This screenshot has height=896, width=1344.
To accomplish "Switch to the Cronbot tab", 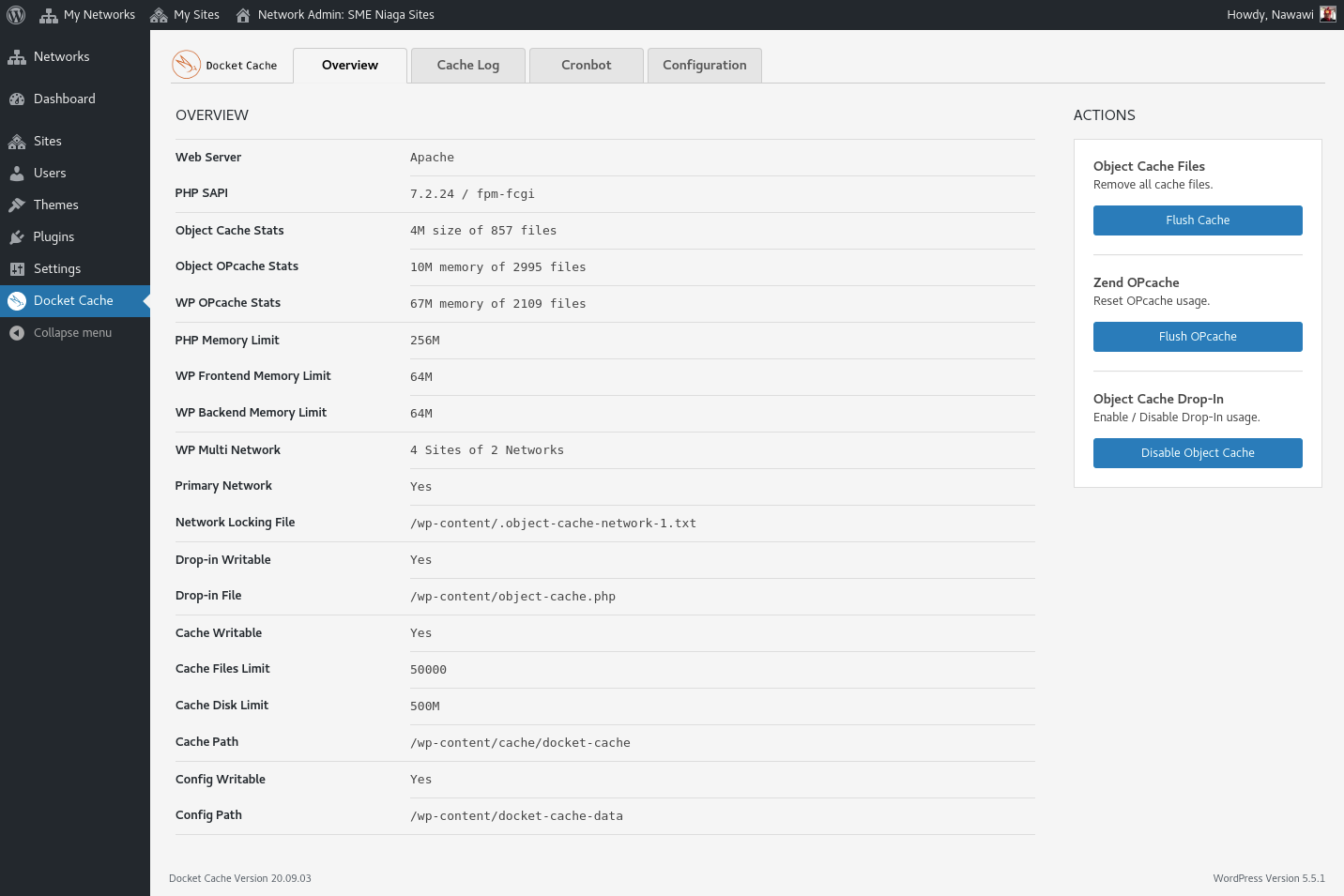I will coord(586,65).
